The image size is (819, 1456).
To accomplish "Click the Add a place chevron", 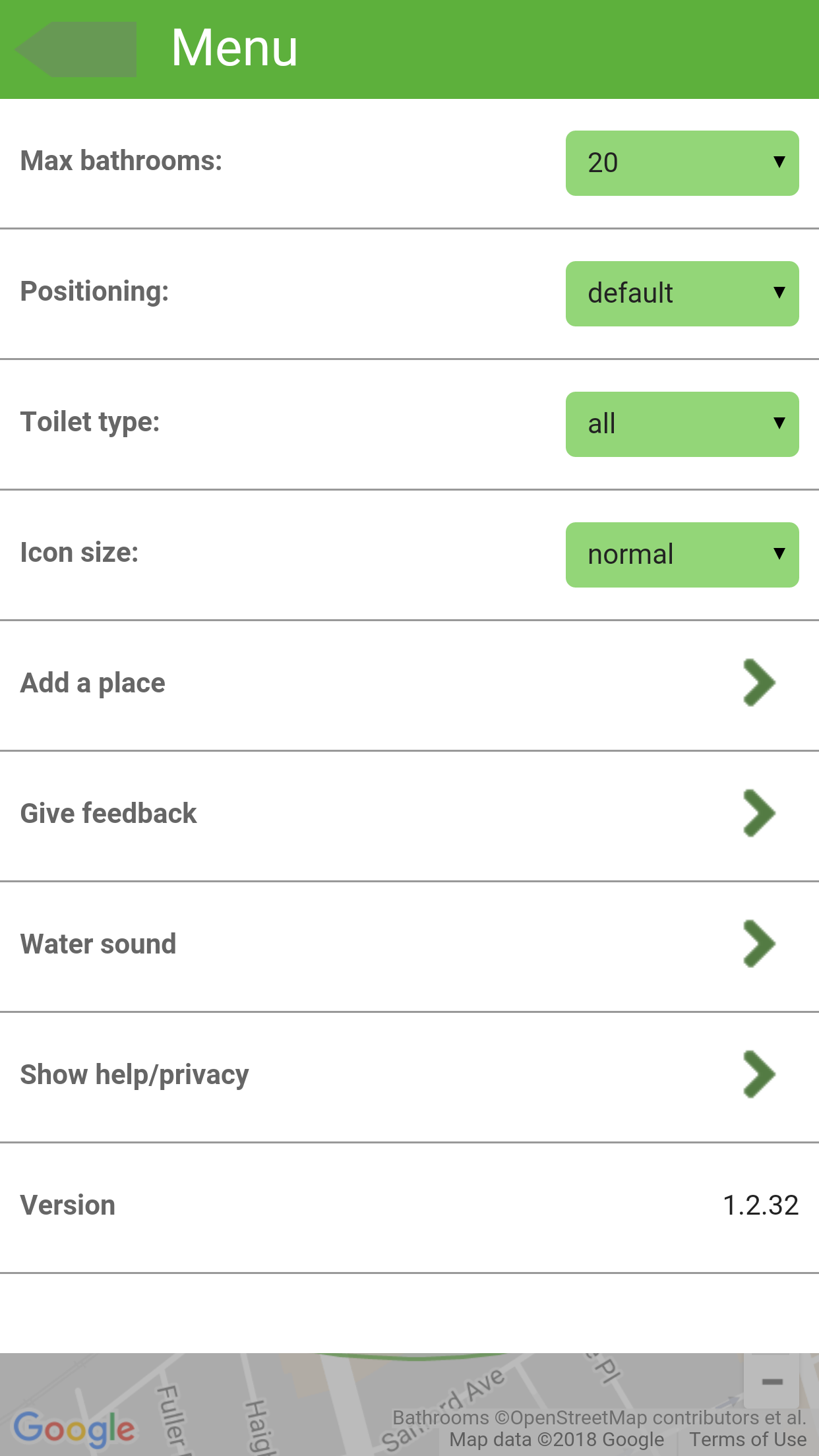I will [x=759, y=683].
